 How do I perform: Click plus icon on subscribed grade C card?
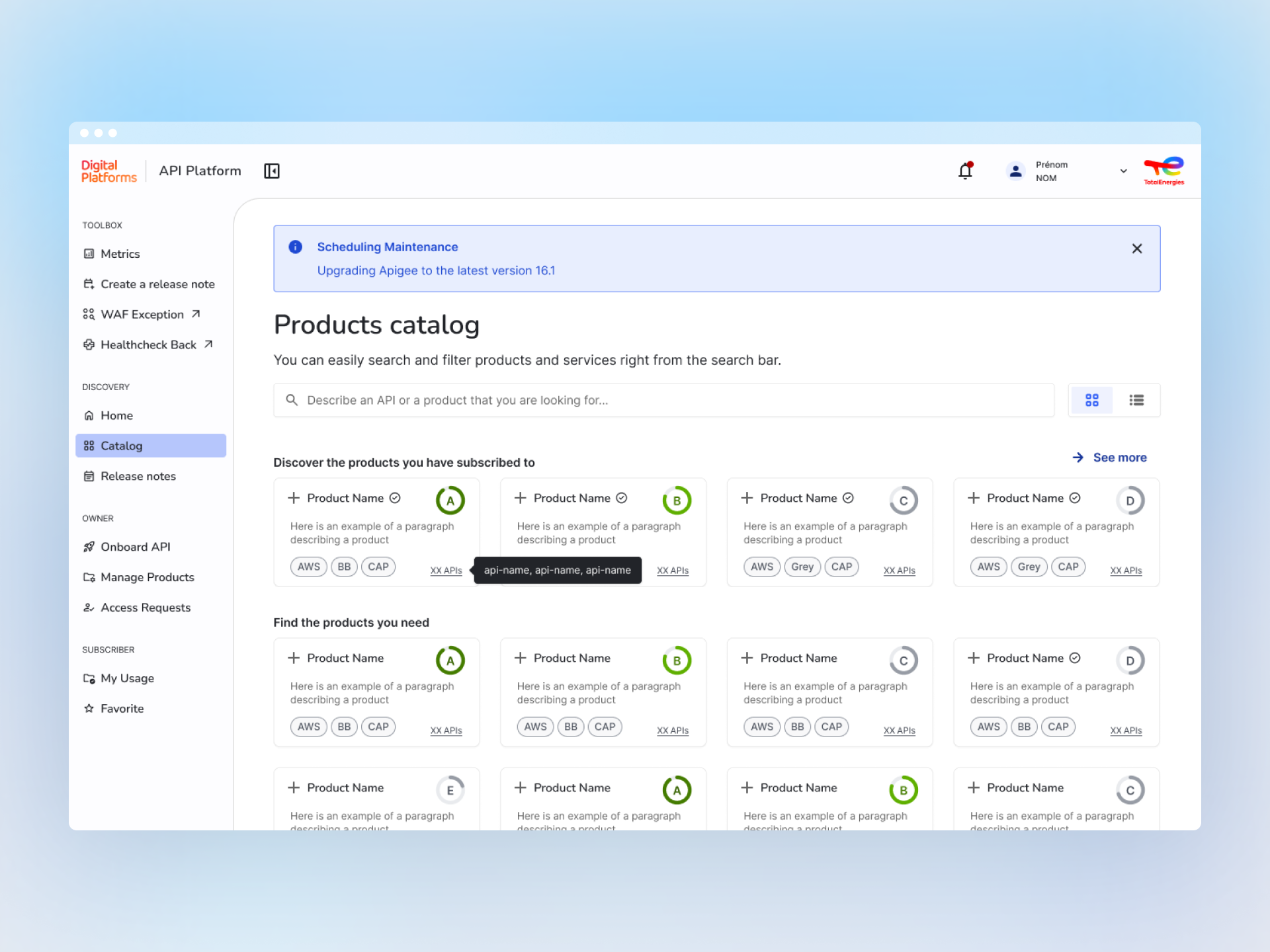click(747, 498)
